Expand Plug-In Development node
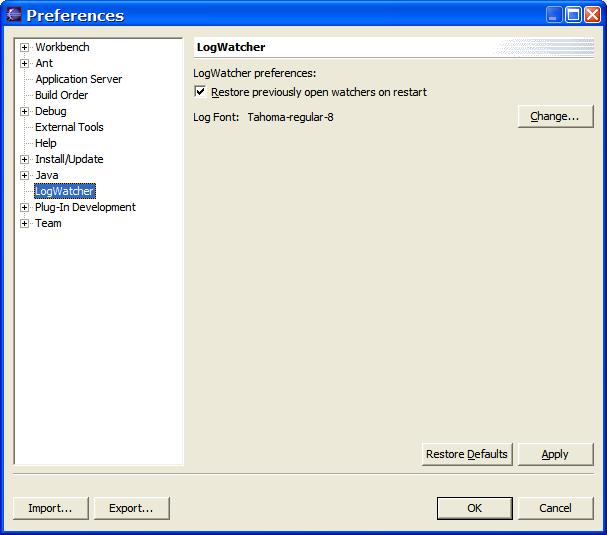 pyautogui.click(x=25, y=207)
